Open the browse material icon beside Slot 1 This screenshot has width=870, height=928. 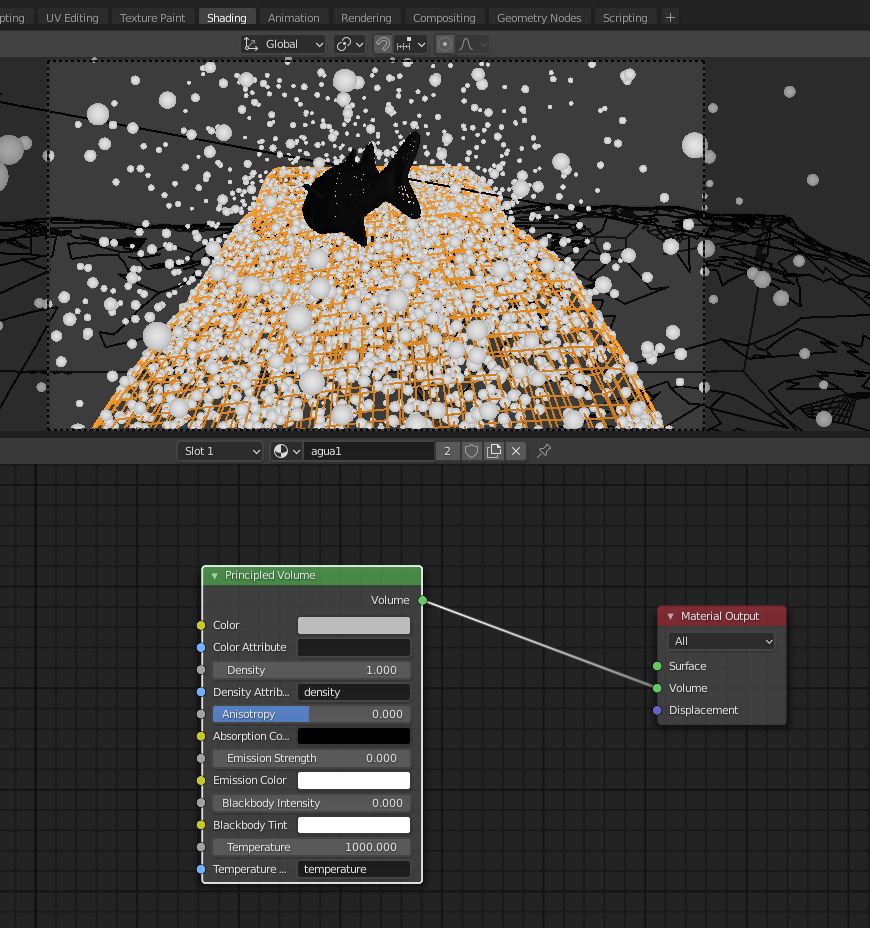281,451
